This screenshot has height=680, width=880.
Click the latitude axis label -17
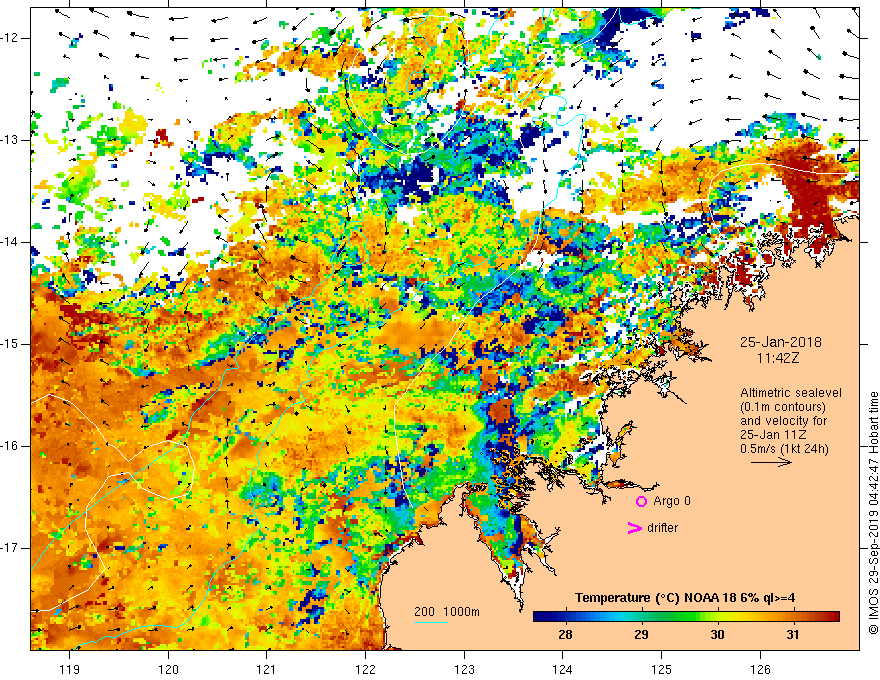coord(11,548)
